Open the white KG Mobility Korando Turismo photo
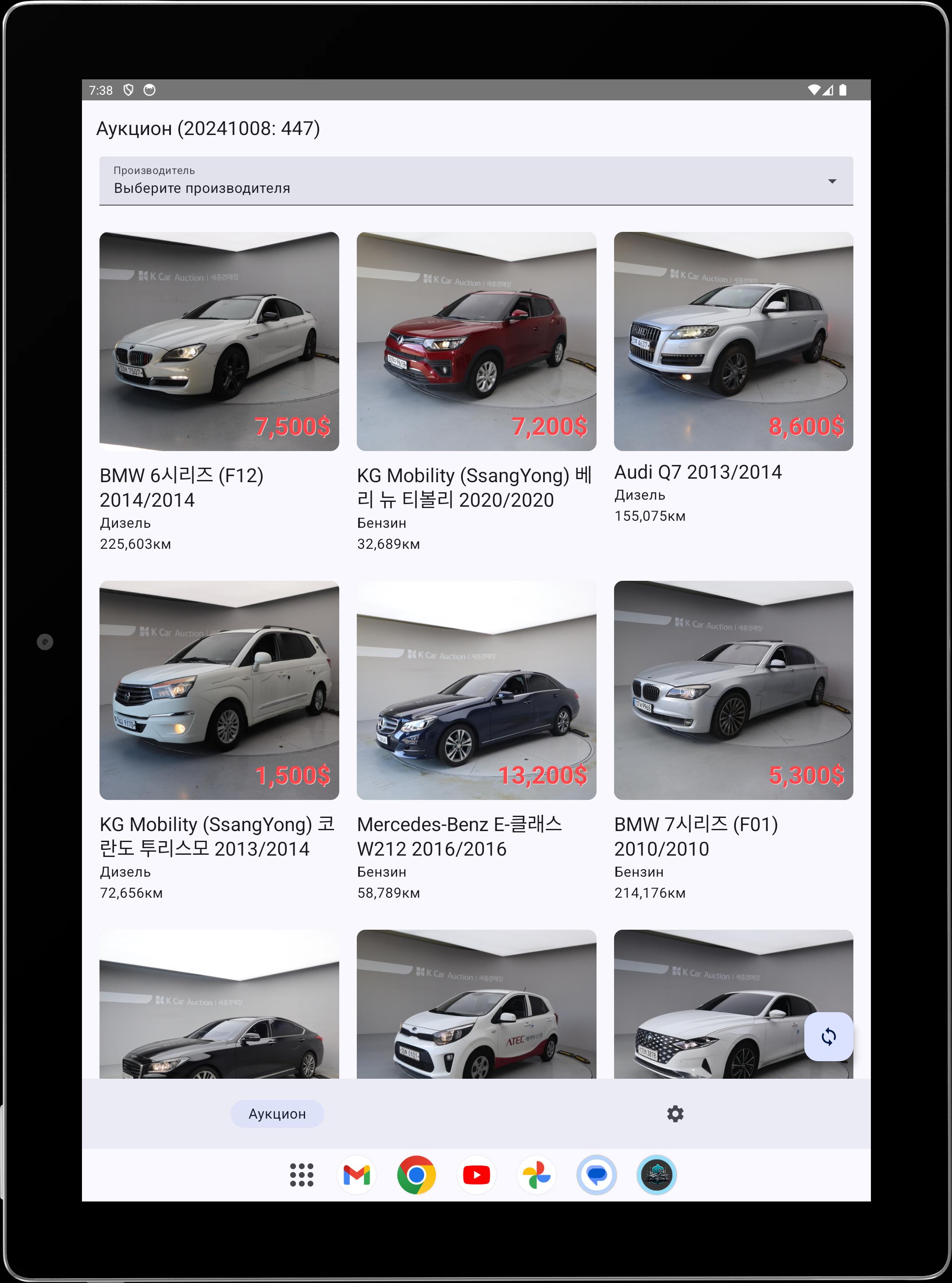952x1283 pixels. [x=219, y=690]
